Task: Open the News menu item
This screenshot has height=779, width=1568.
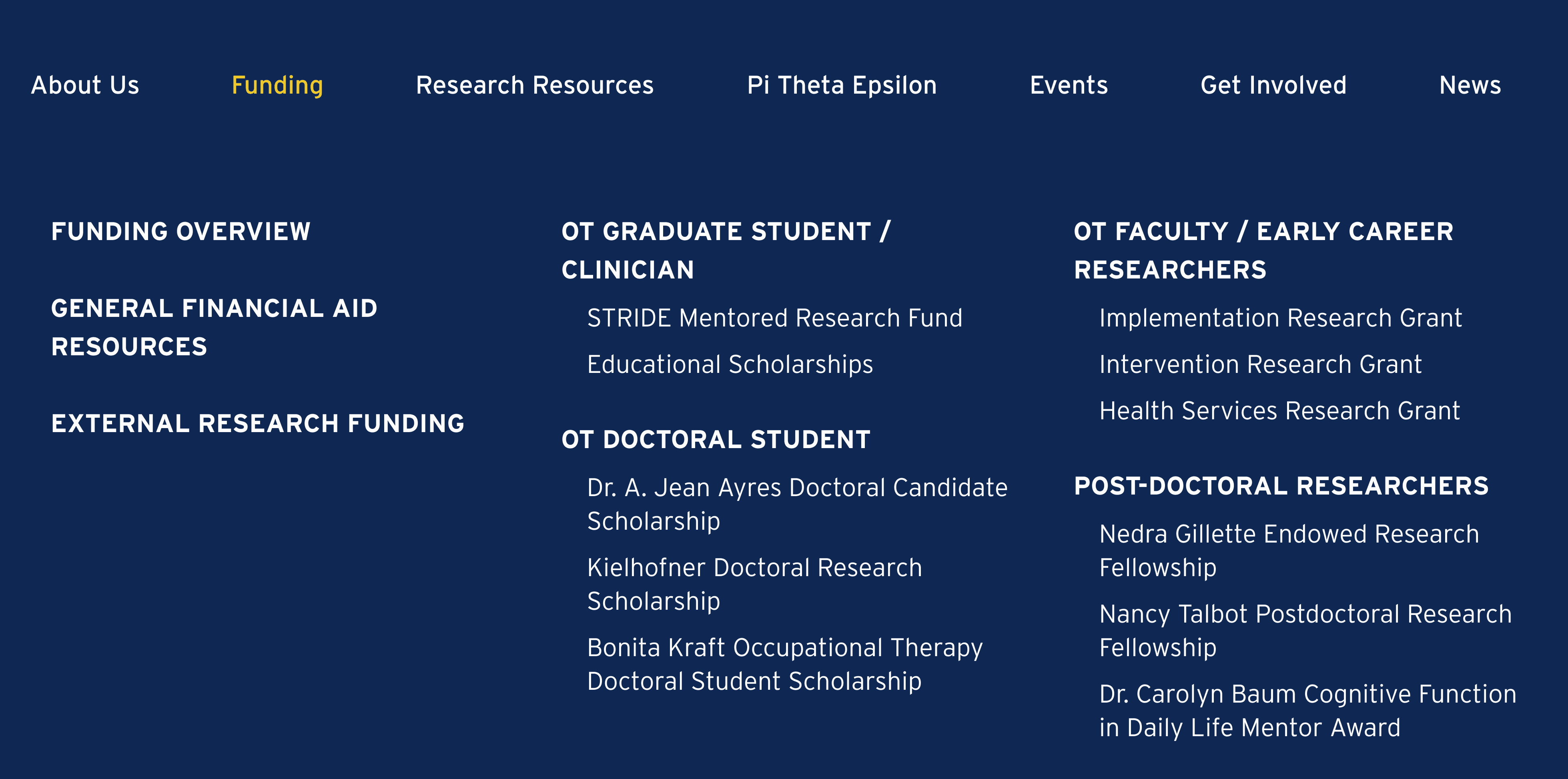Action: click(x=1470, y=85)
